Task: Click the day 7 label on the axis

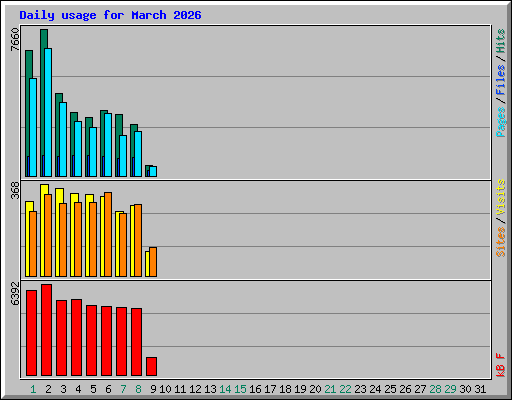Action: click(123, 389)
